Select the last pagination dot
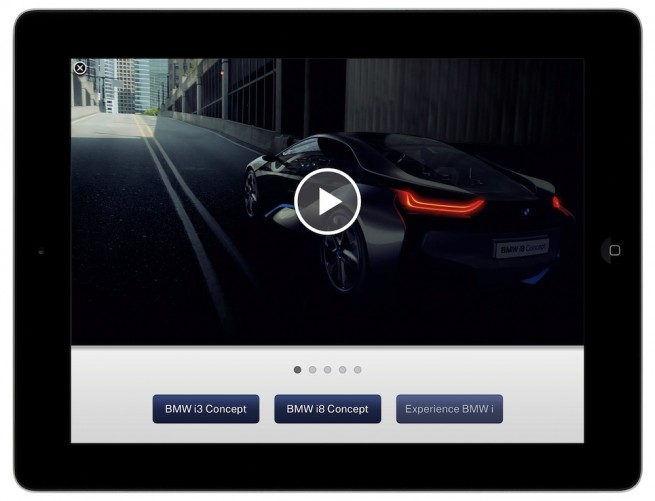 click(357, 370)
